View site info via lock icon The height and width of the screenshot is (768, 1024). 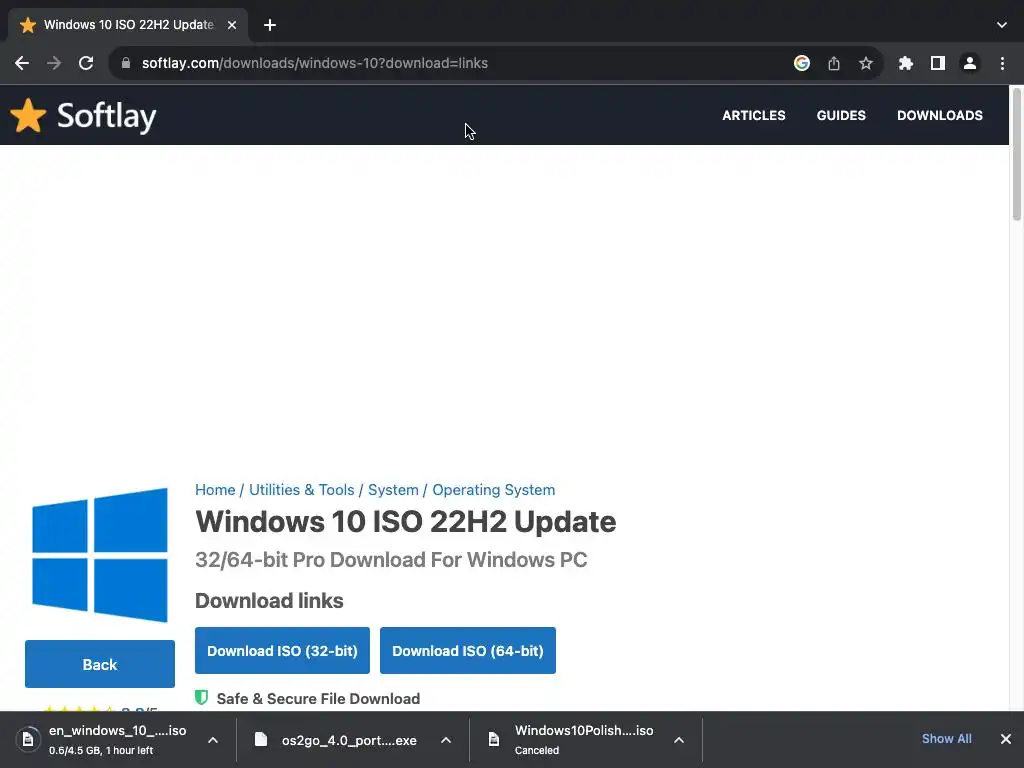[x=126, y=63]
